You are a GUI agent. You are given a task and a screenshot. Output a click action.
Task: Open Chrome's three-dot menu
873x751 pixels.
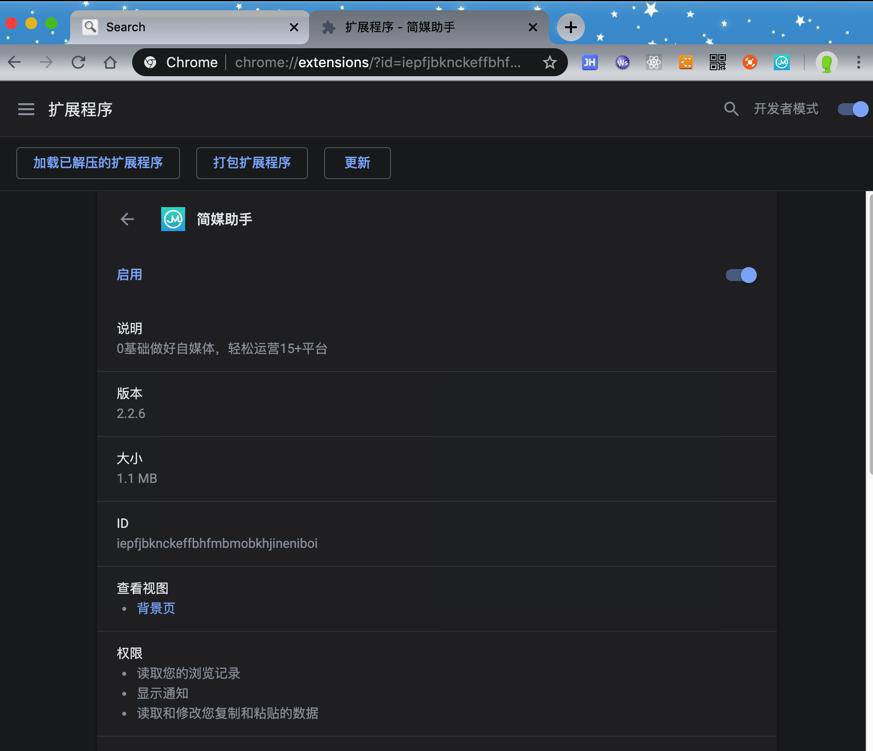859,62
